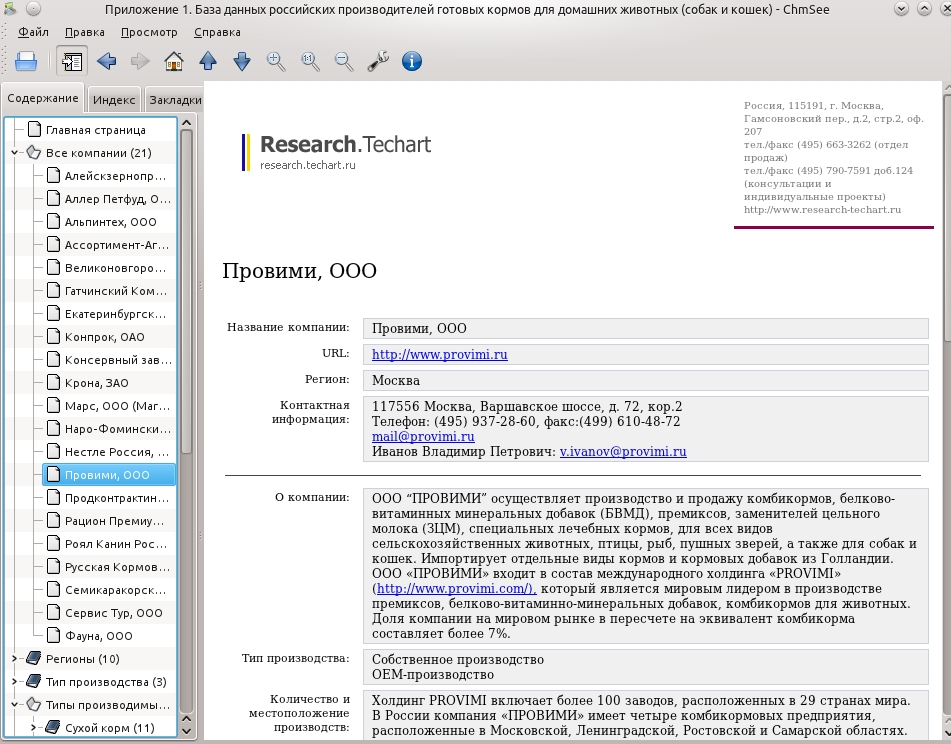Screen dimensions: 951x744
Task: Click the contents tree scroll-down arrow at bottom
Action: (x=187, y=731)
